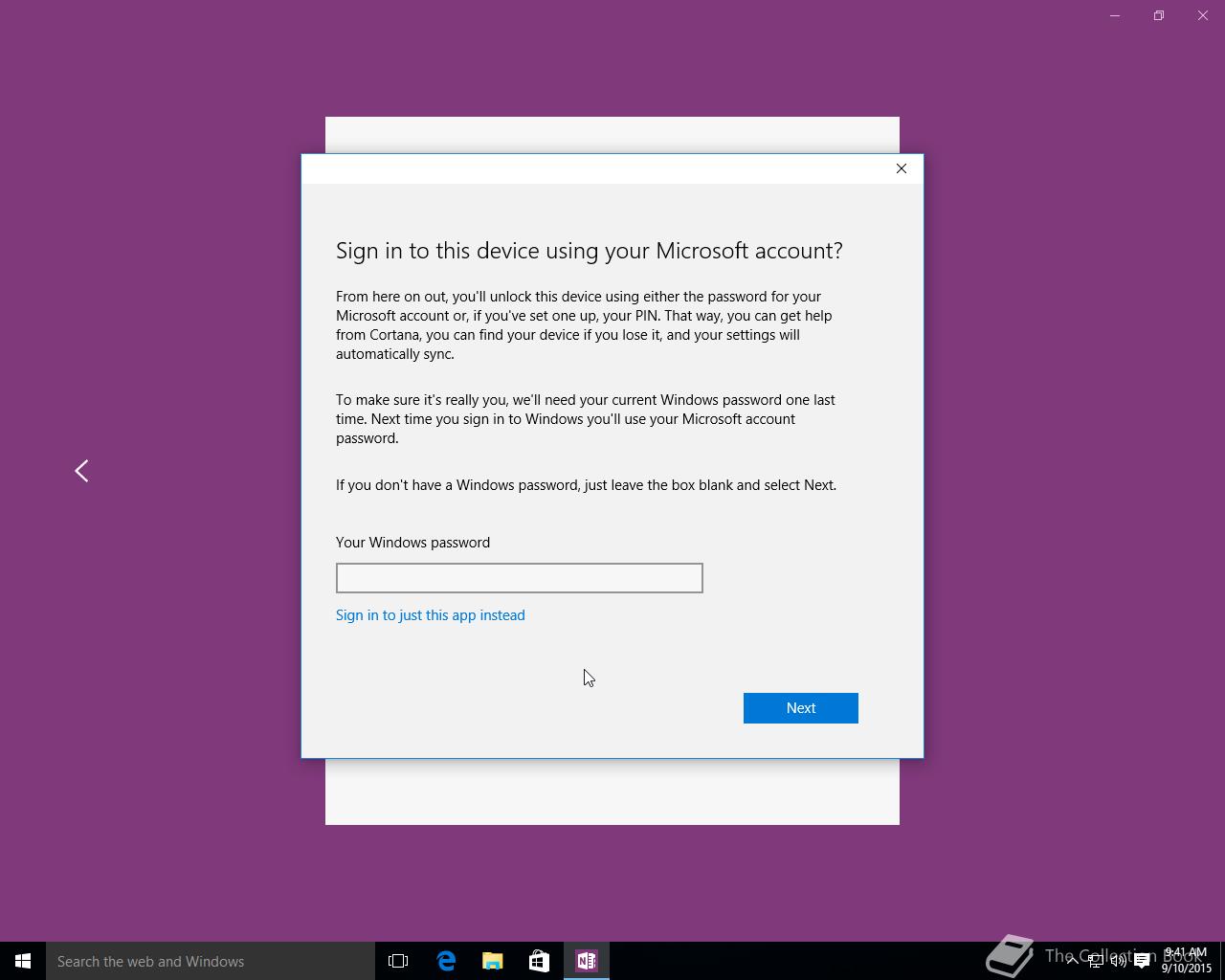The image size is (1225, 980).
Task: Open the clock showing 9:41 AM
Action: point(1187,961)
